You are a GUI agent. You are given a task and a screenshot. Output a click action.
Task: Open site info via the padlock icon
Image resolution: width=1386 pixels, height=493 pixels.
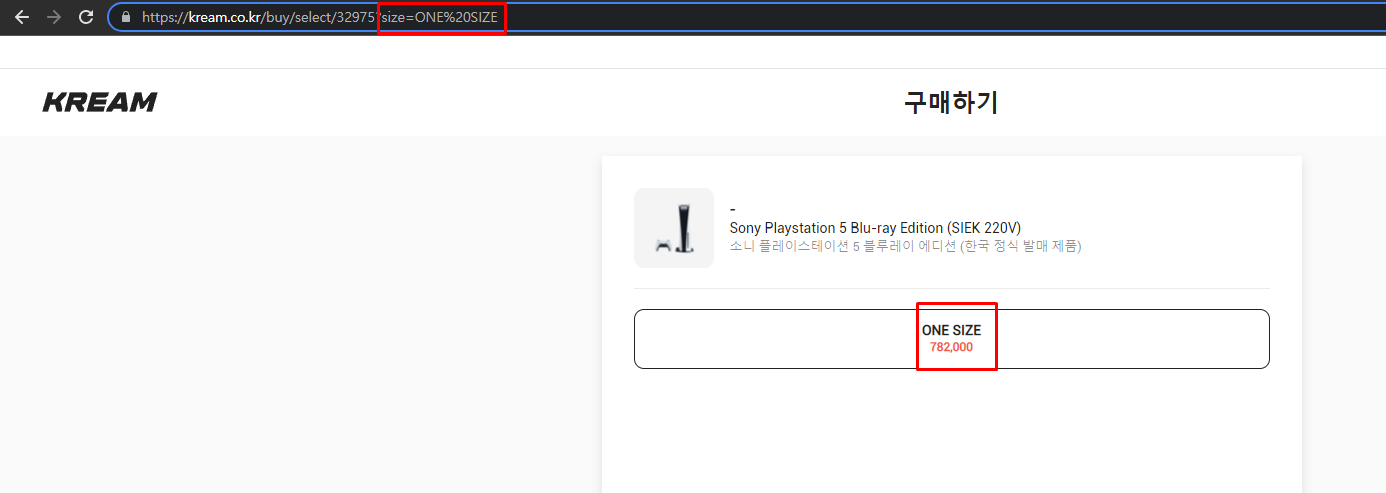coord(126,17)
